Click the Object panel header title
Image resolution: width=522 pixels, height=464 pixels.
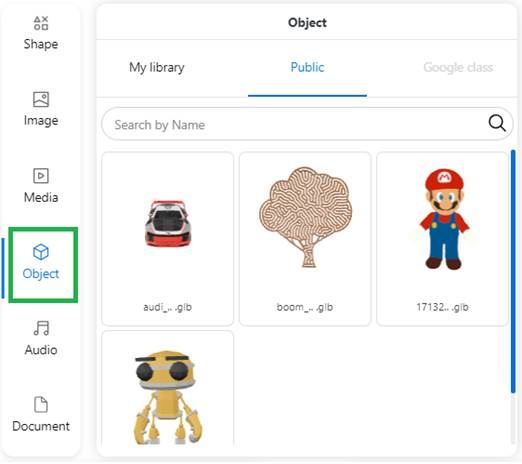(307, 23)
